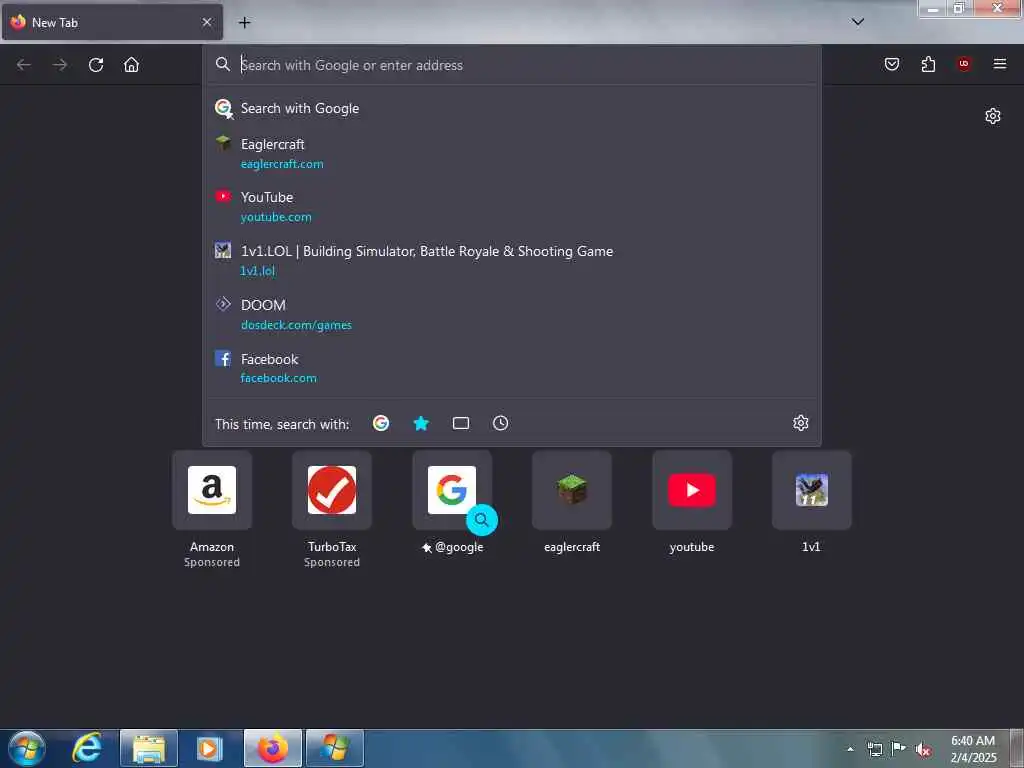Open the YouTube suggestion row
This screenshot has width=1024, height=768.
point(512,207)
